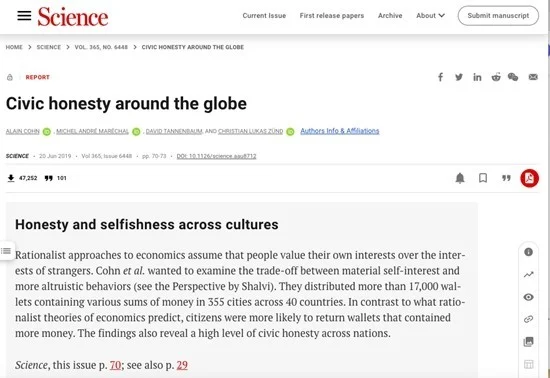Open the DOI link for the article

pyautogui.click(x=216, y=156)
